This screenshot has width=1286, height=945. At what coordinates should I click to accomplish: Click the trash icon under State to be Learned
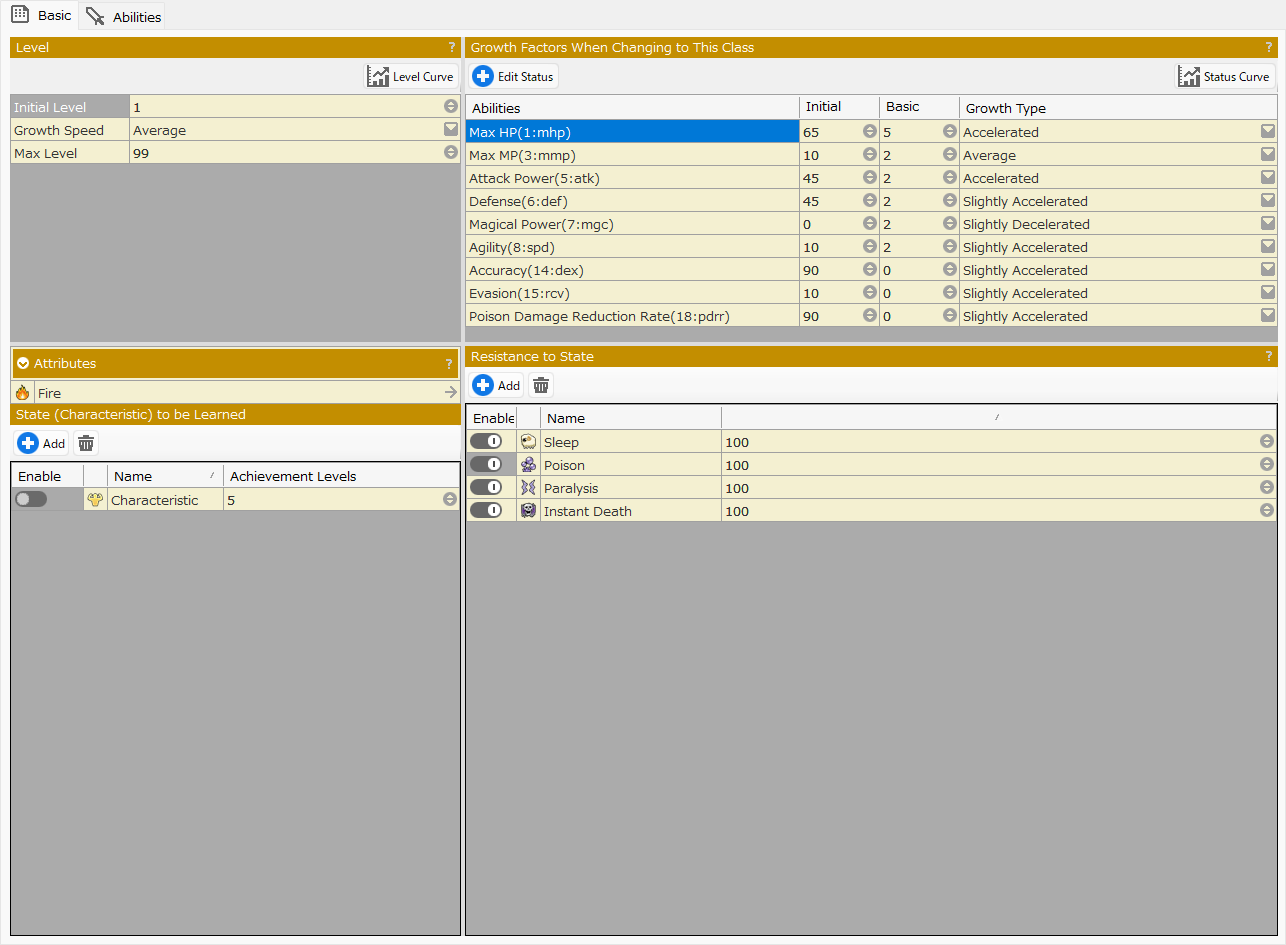86,443
